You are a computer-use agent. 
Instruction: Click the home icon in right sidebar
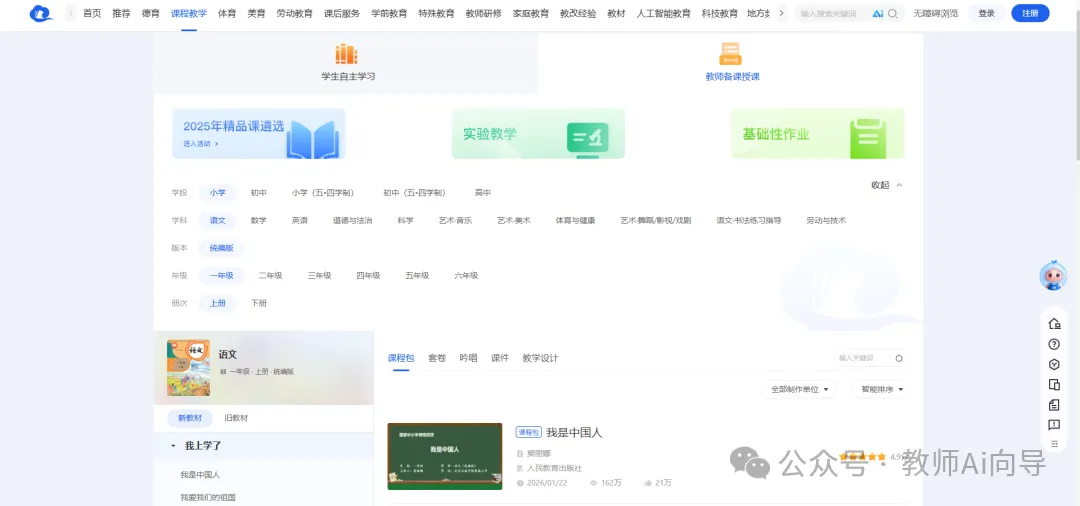pos(1054,324)
